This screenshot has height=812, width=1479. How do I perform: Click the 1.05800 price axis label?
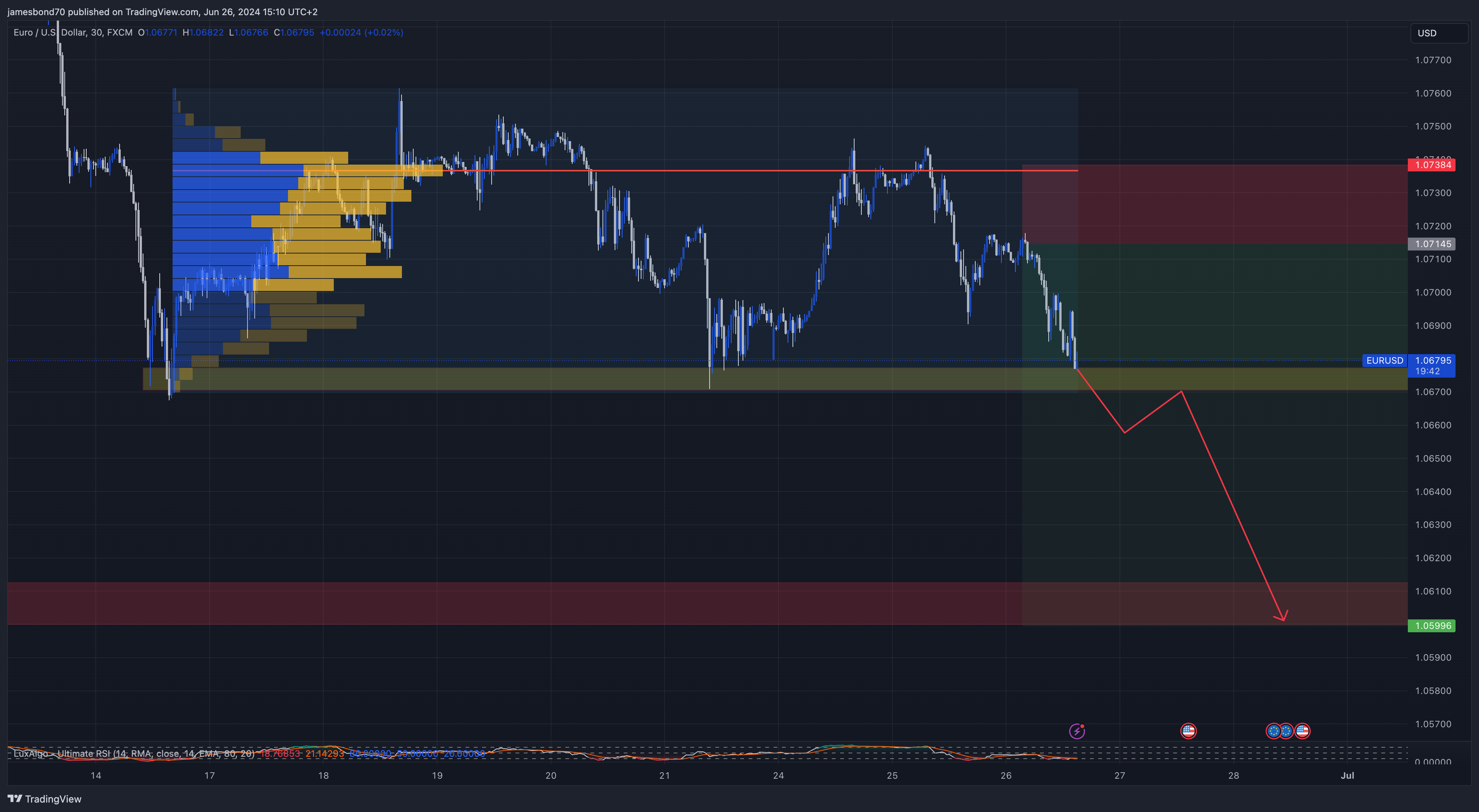1432,690
